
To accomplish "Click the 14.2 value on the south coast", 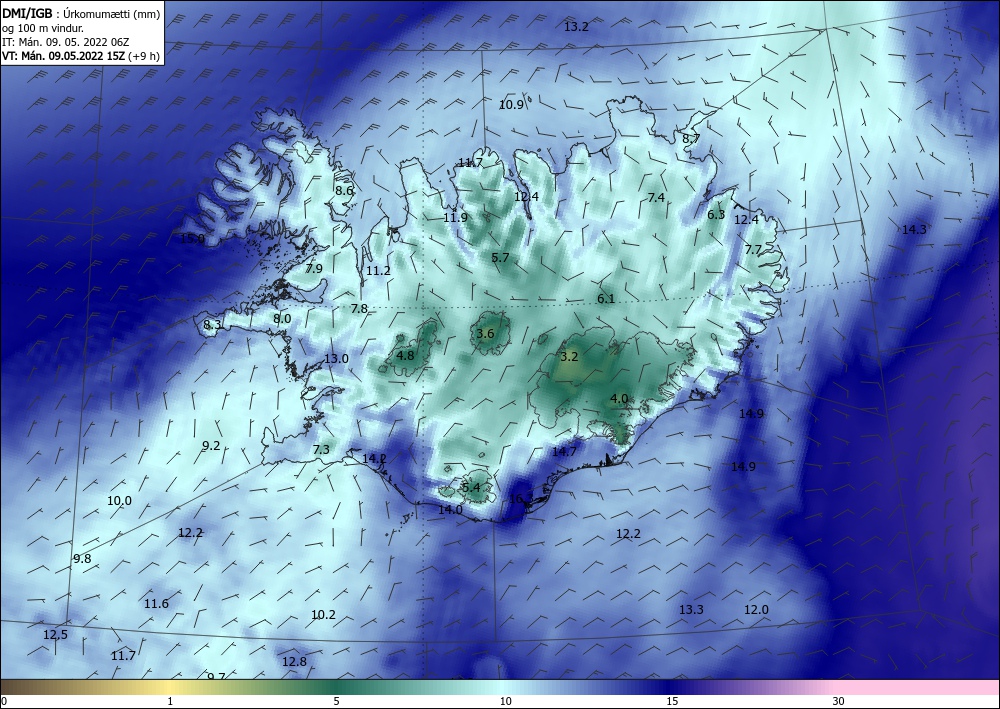I will click(374, 458).
